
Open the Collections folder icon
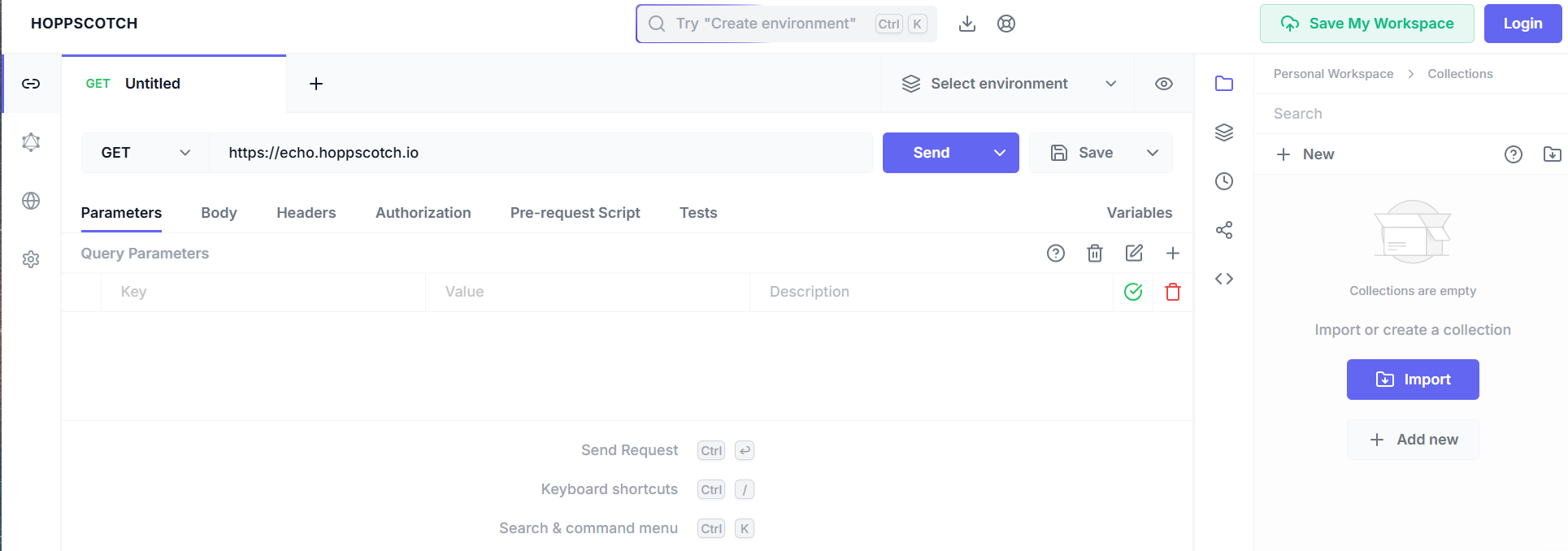1224,84
